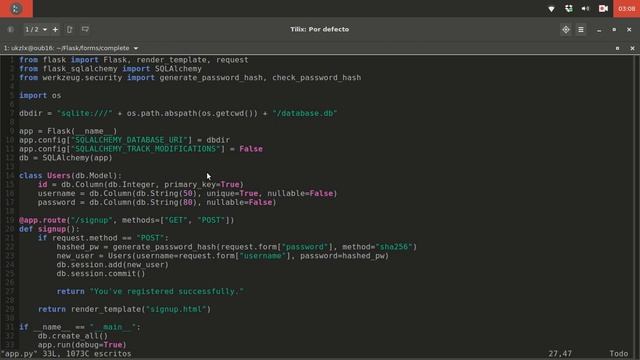Click the find-in-terminal icon in header

[x=566, y=29]
